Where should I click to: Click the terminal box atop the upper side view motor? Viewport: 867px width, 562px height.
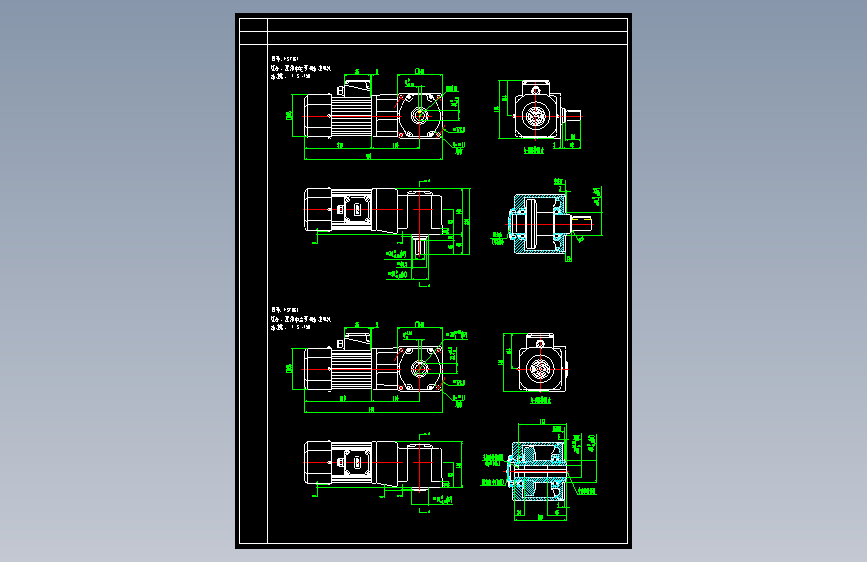pyautogui.click(x=356, y=87)
